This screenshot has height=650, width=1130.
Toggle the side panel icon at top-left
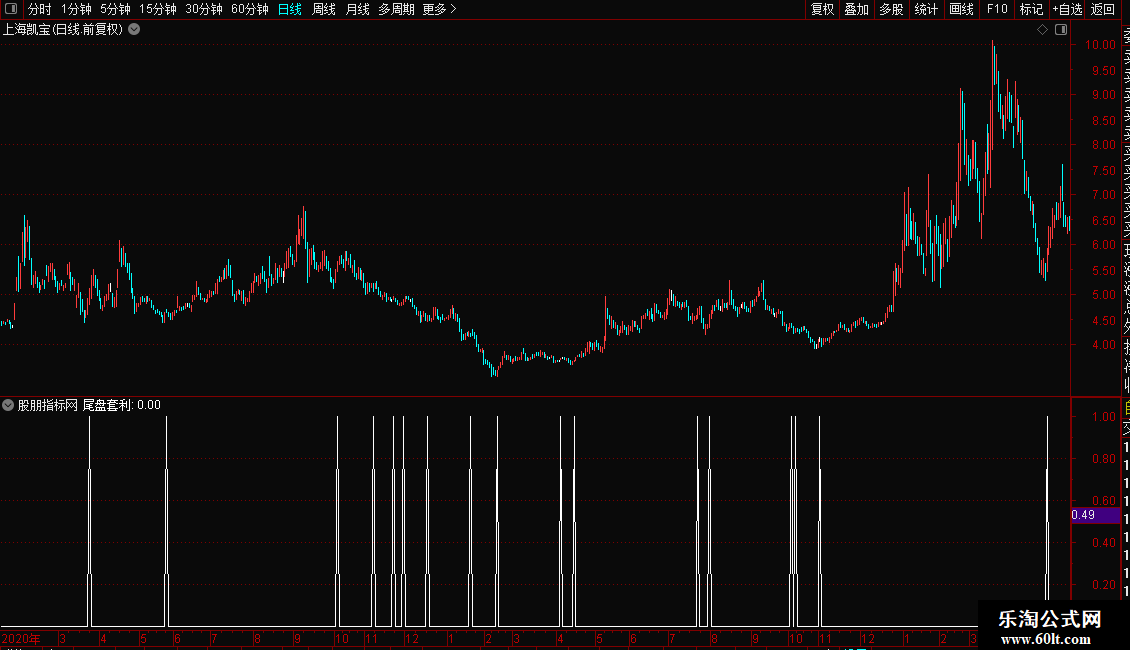[x=11, y=9]
